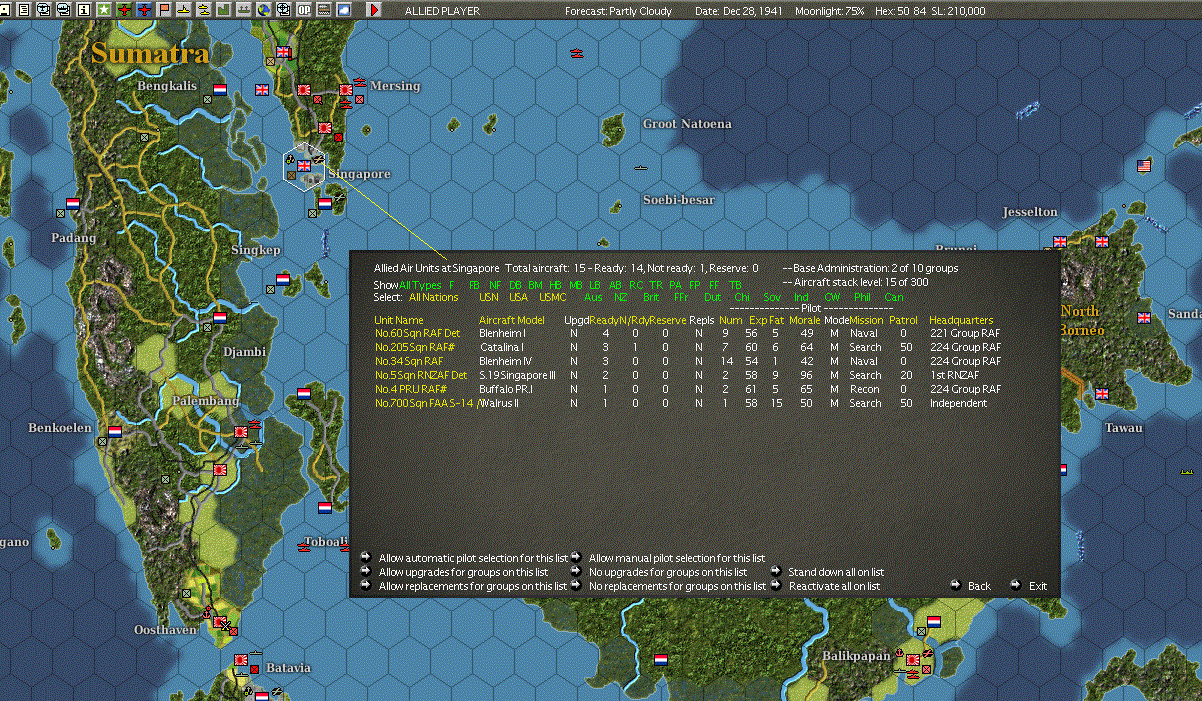Toggle the NF night fighter type filter

[x=495, y=285]
